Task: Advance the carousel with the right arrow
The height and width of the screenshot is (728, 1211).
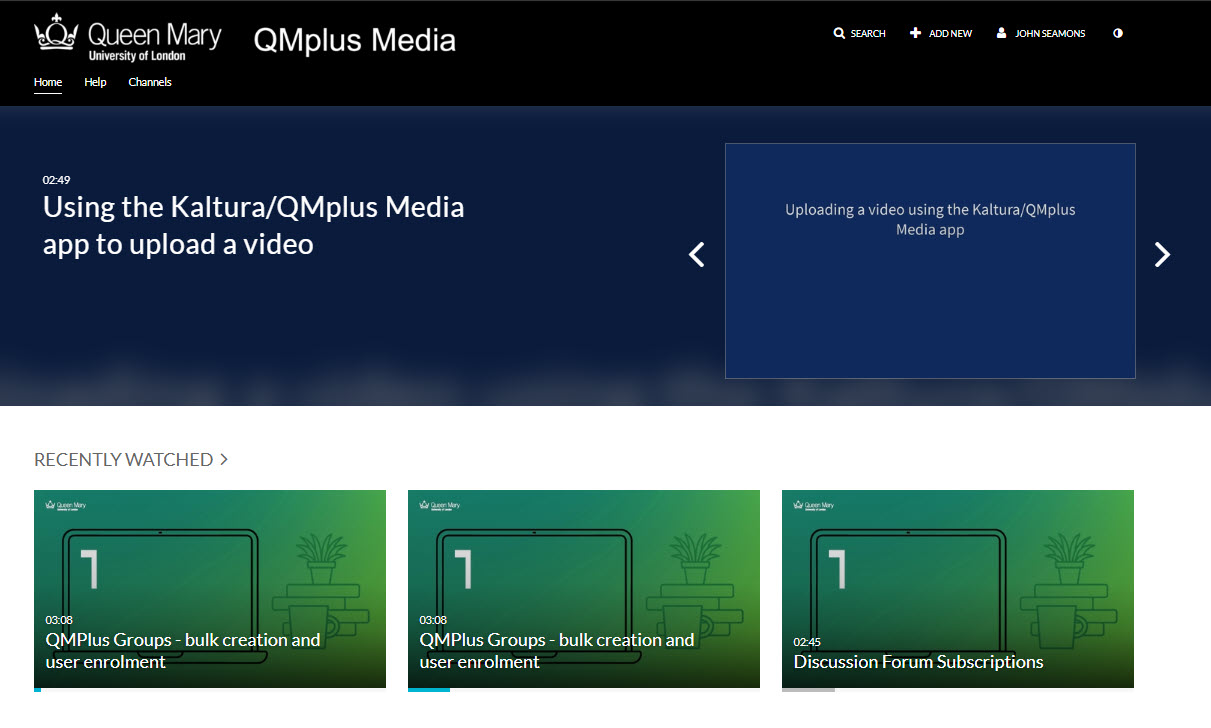Action: click(x=1162, y=255)
